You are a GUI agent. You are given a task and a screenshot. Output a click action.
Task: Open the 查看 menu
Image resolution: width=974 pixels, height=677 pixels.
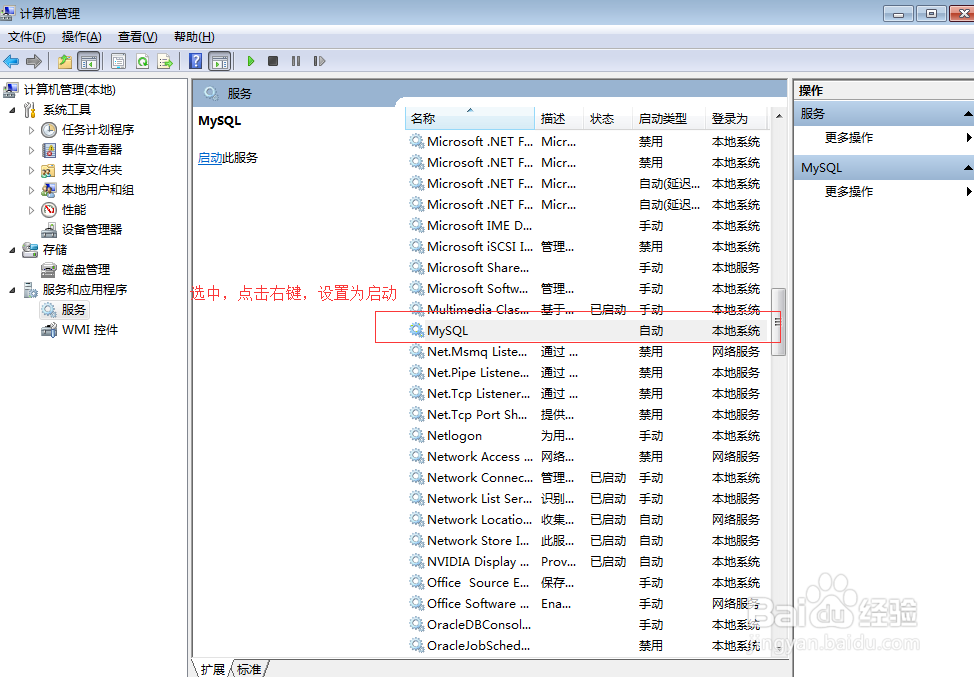(x=136, y=36)
